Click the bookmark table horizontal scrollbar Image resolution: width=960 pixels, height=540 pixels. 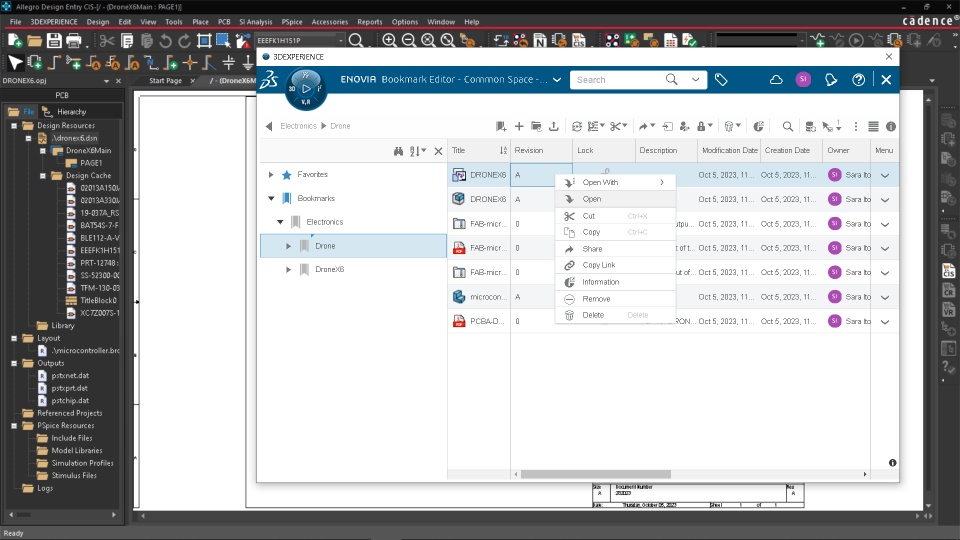[x=596, y=474]
